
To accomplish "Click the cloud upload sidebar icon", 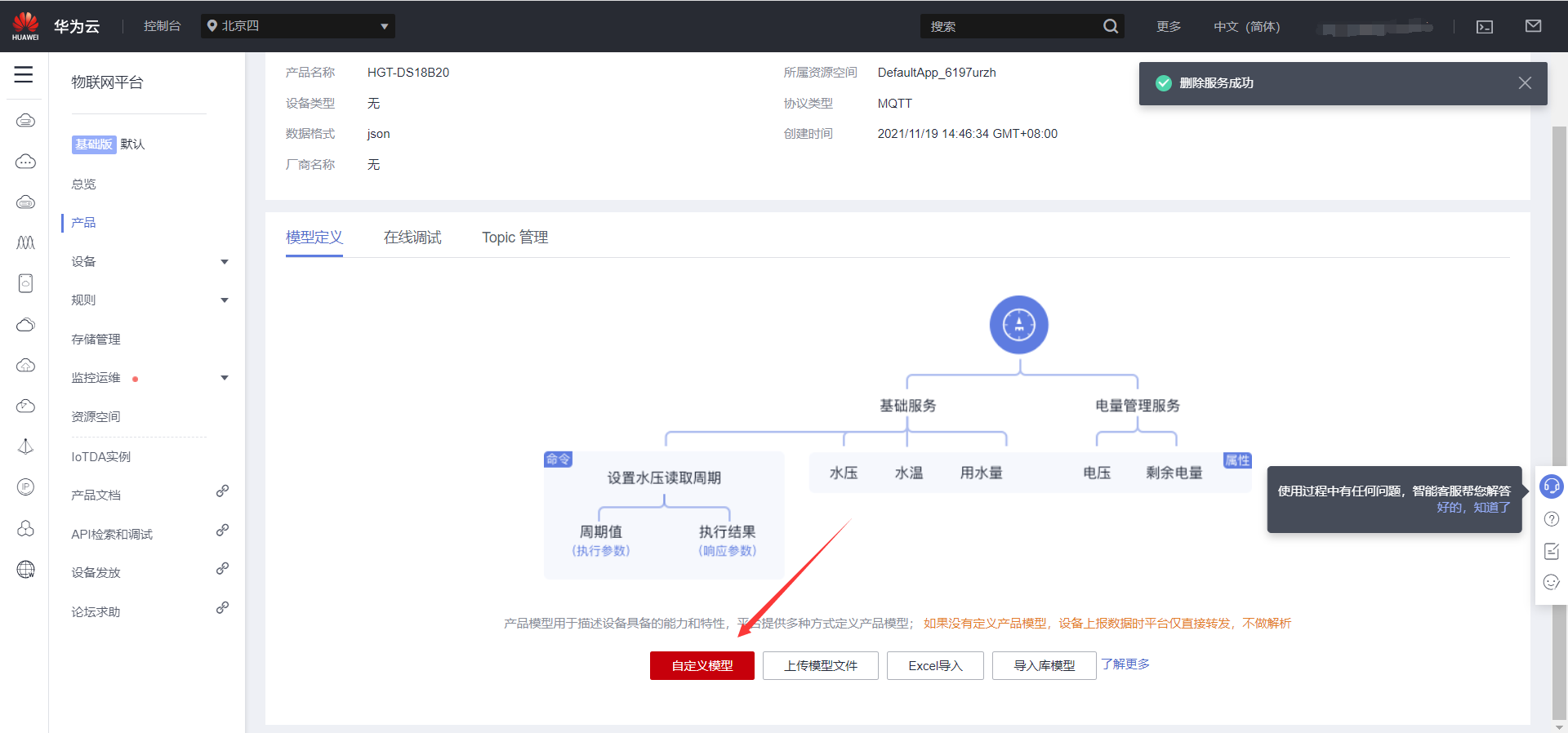I will pos(25,365).
